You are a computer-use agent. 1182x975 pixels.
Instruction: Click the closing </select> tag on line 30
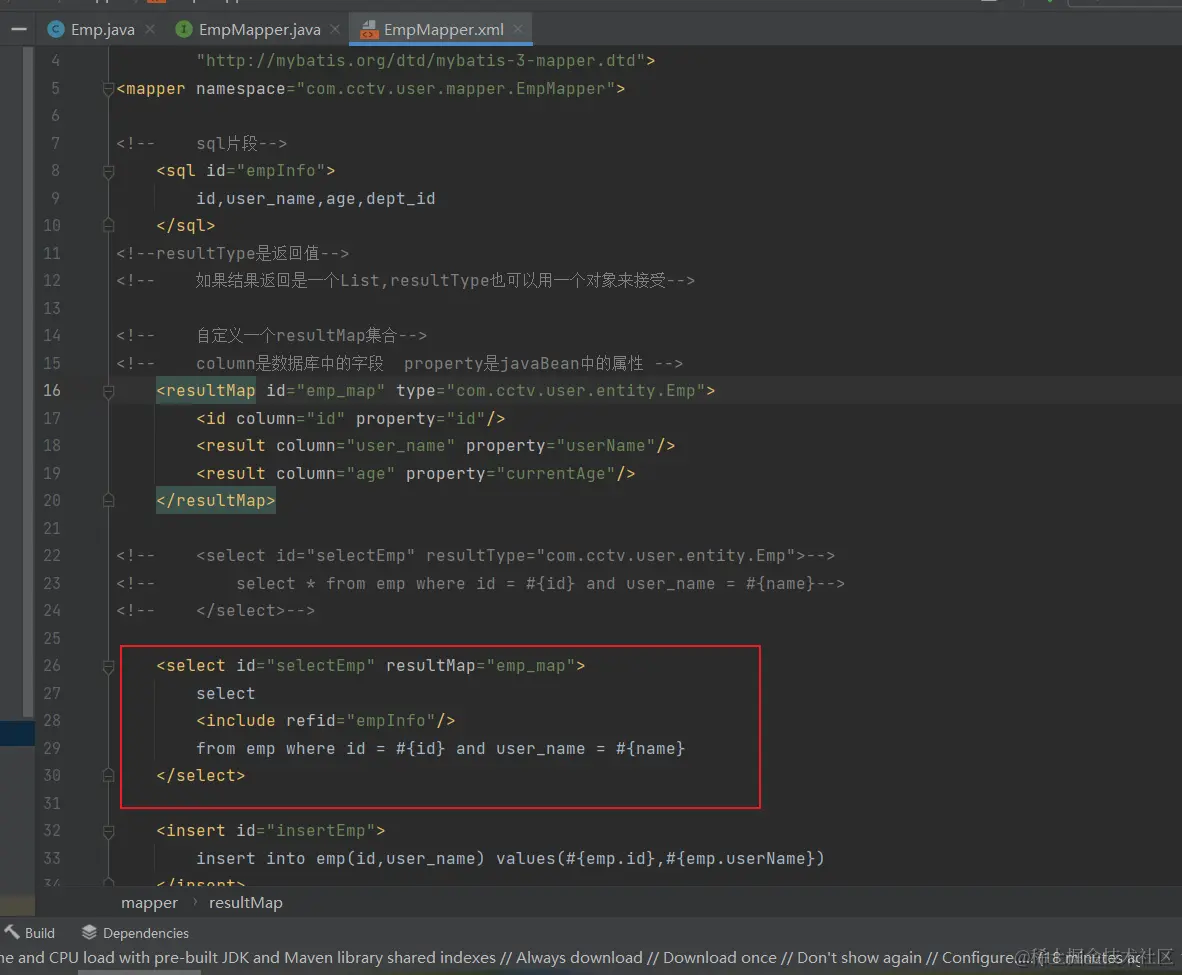tap(201, 775)
